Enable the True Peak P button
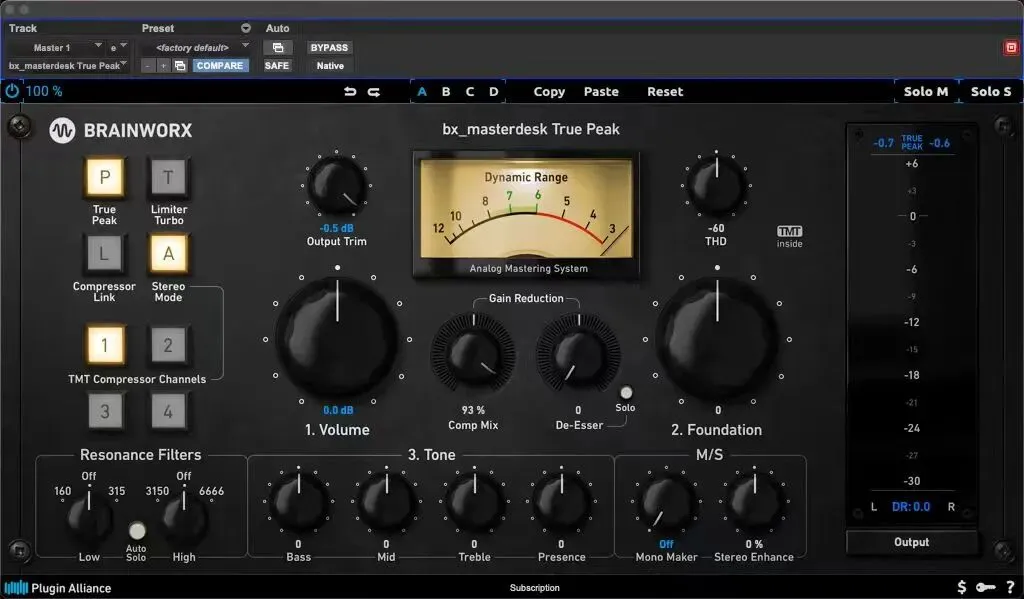 click(x=104, y=177)
